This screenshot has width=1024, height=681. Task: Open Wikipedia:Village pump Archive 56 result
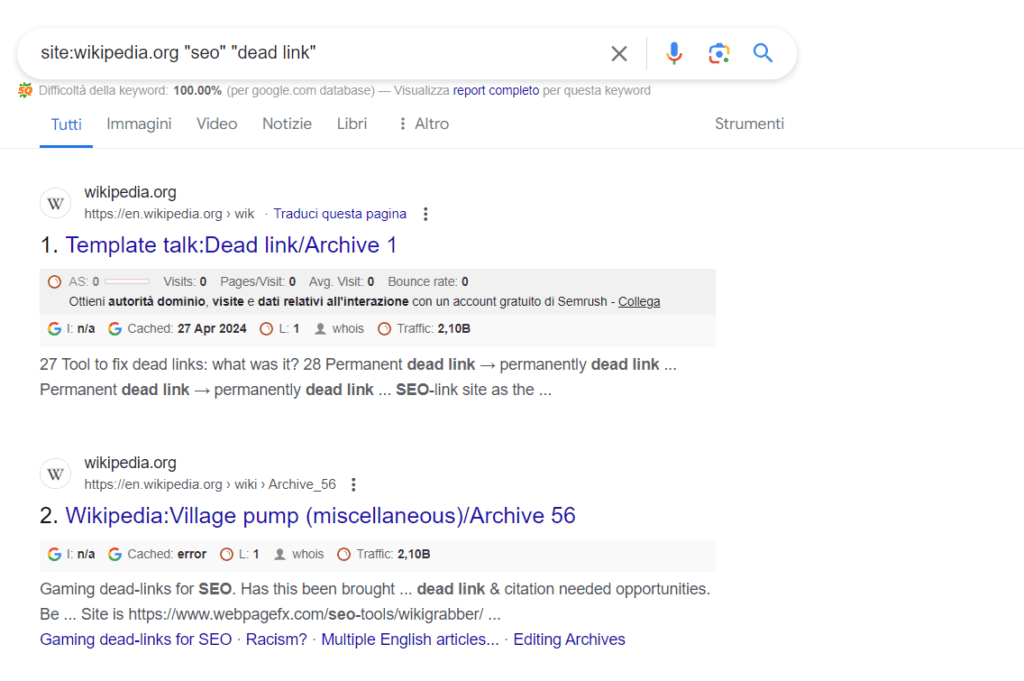coord(320,516)
